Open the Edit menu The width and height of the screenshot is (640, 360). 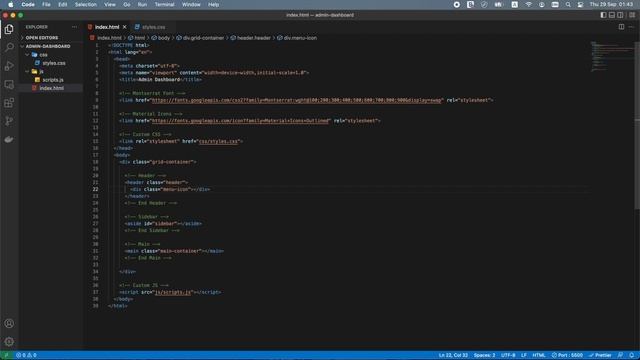62,4
